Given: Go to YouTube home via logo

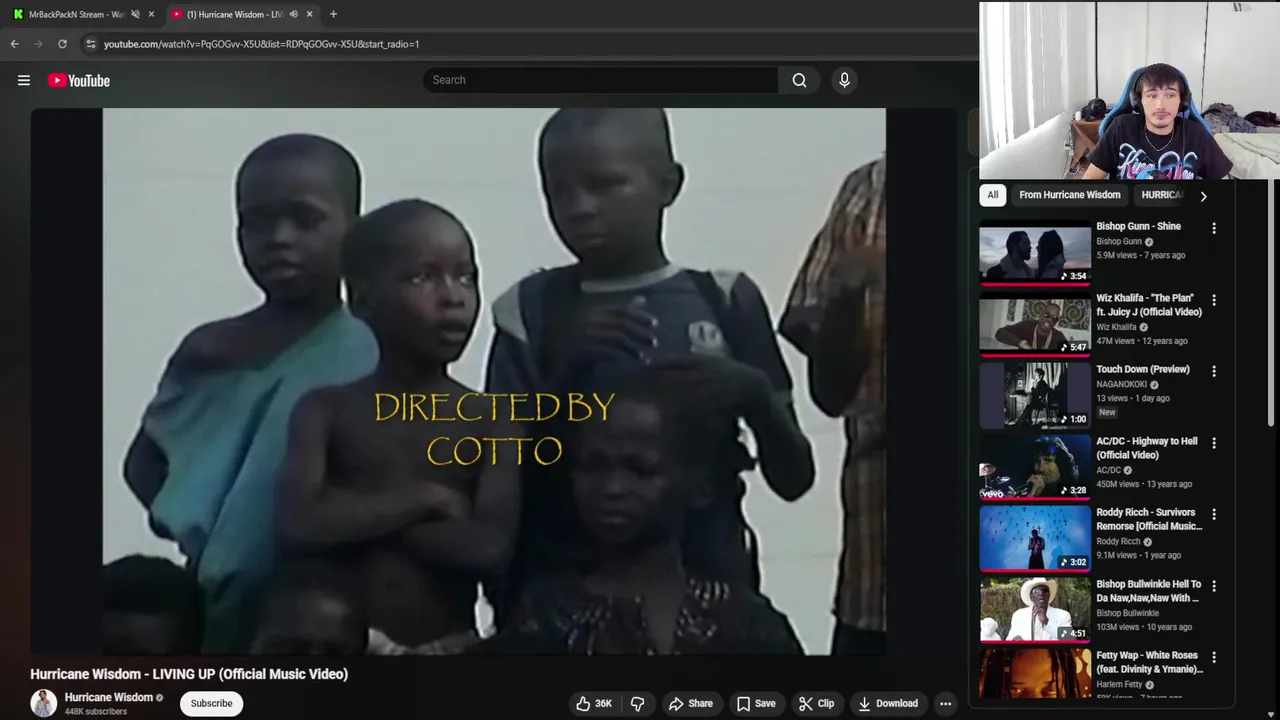Looking at the screenshot, I should (x=79, y=81).
